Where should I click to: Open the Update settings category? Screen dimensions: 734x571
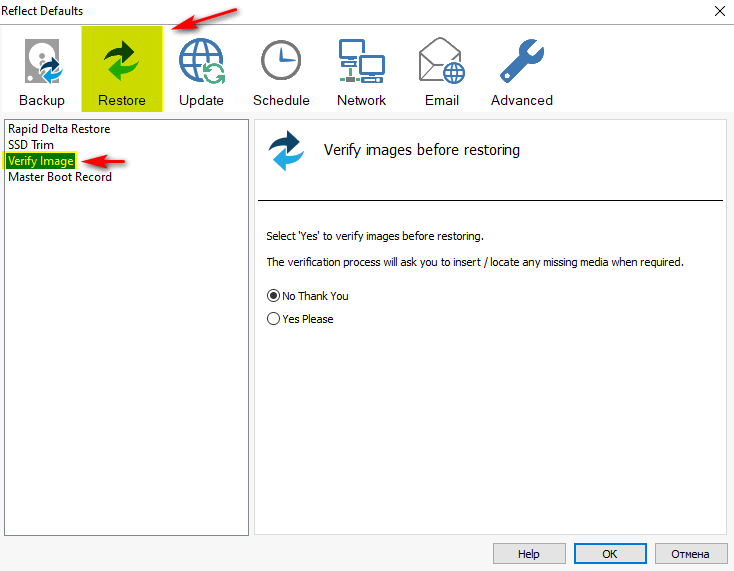[x=201, y=70]
